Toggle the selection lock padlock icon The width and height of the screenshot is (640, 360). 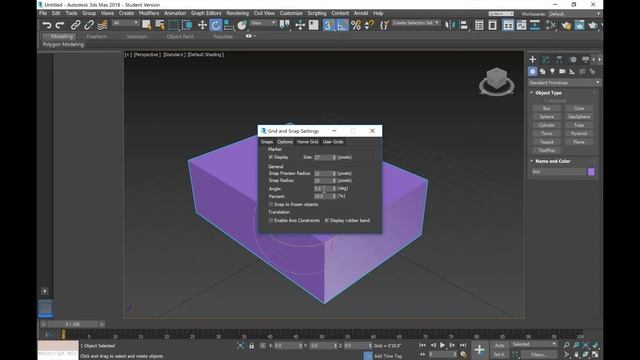pyautogui.click(x=251, y=346)
